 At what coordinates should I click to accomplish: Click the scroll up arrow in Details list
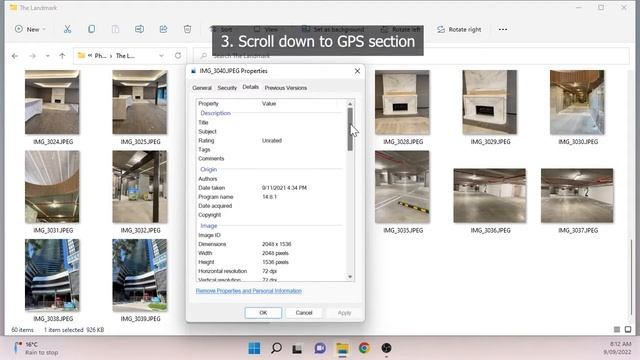(x=350, y=103)
